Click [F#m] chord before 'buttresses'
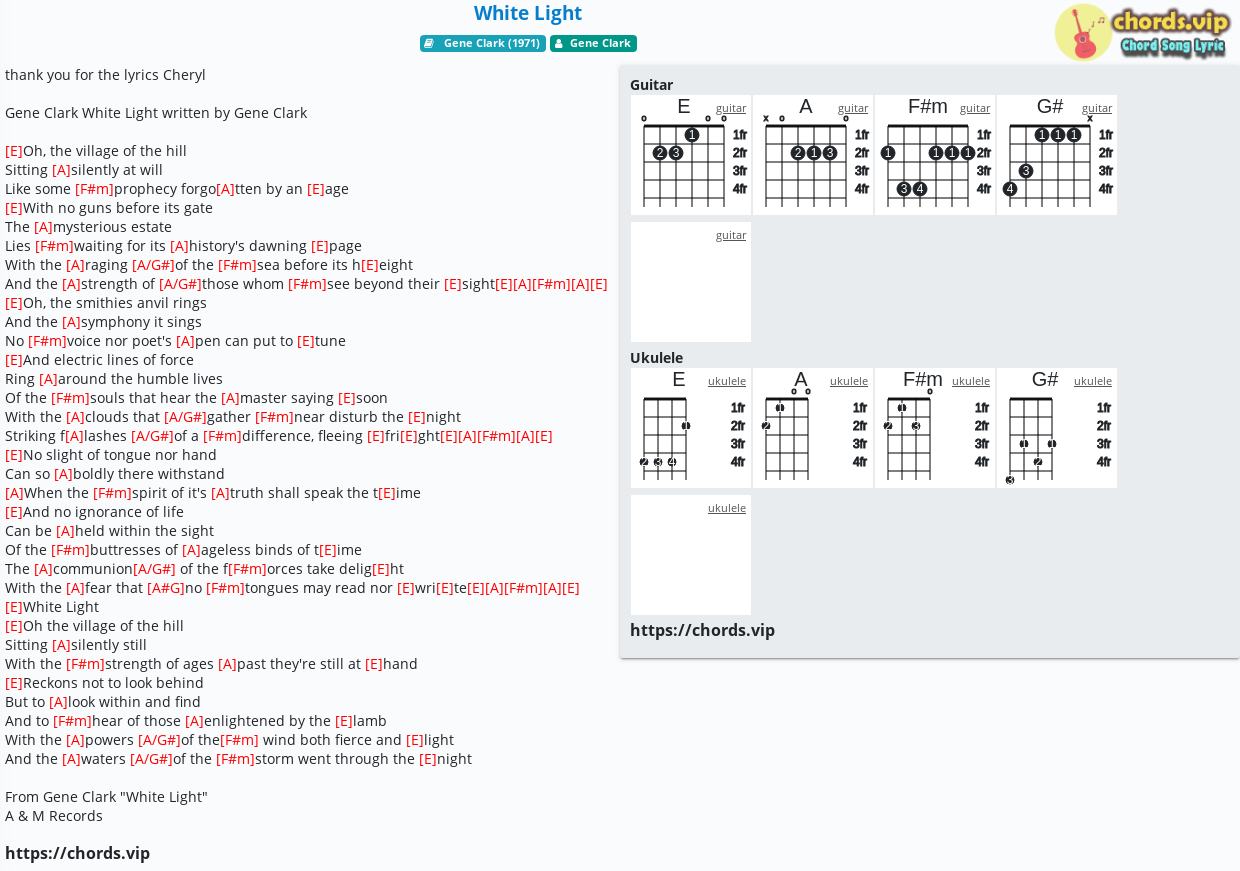This screenshot has height=871, width=1240. [70, 550]
